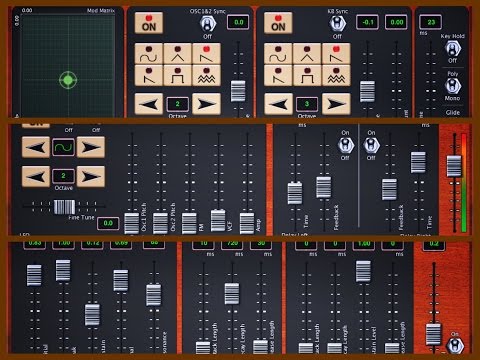Click the LFO FM slider handle
480x360 pixels.
tap(189, 223)
